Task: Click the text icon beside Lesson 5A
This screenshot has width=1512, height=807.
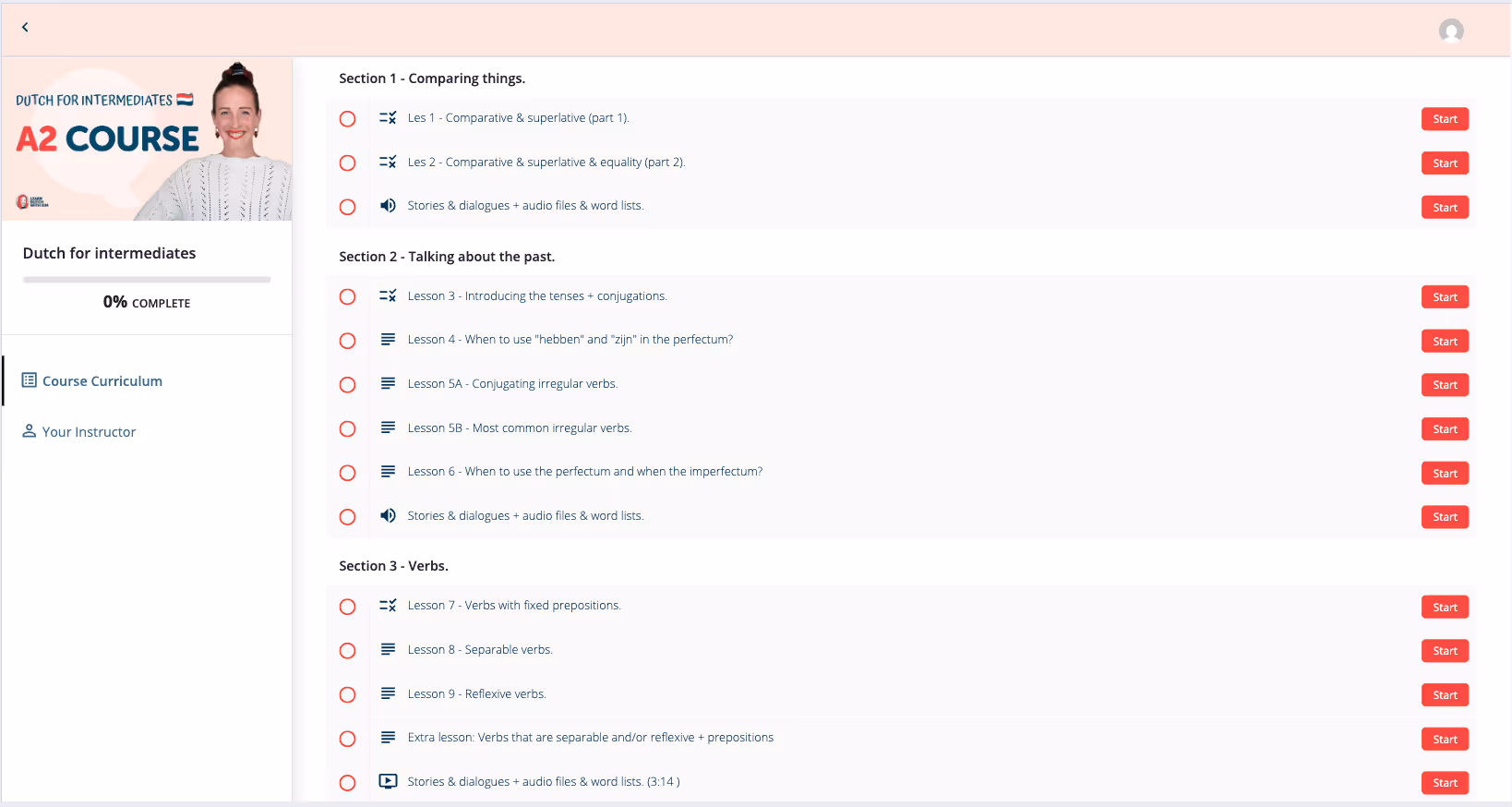Action: (388, 384)
